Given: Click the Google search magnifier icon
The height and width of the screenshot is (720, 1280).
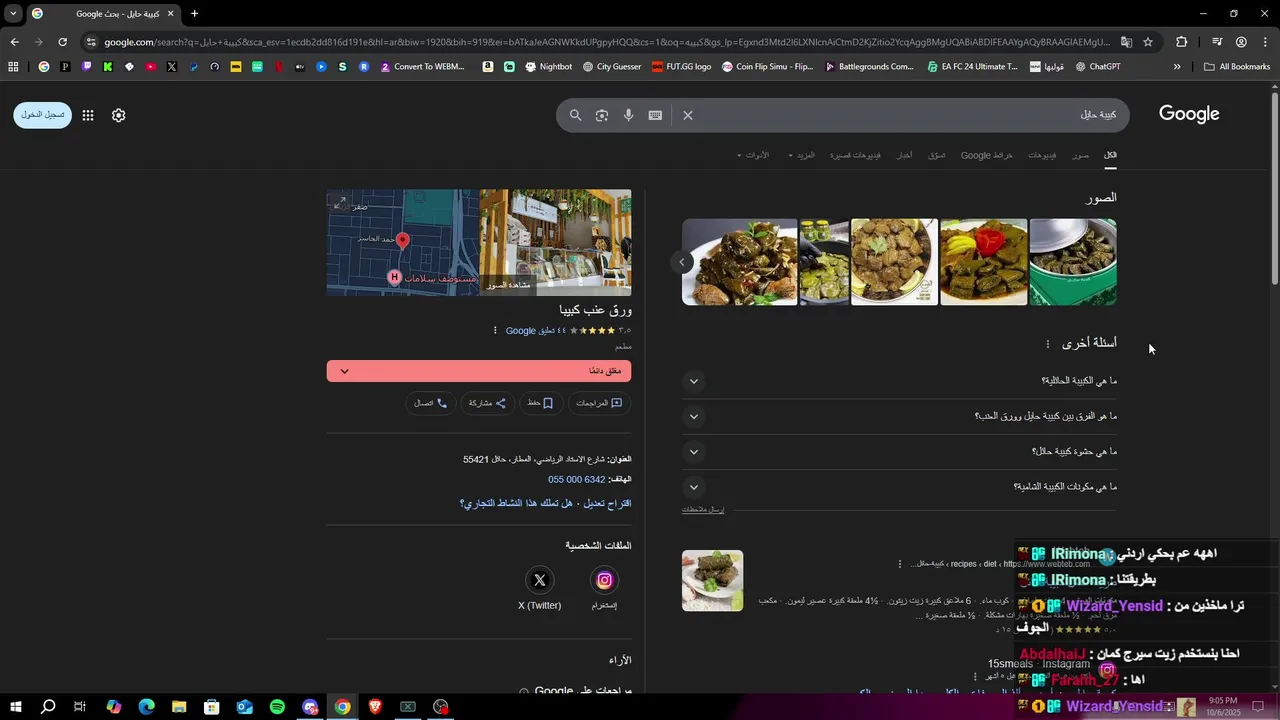Looking at the screenshot, I should point(575,115).
